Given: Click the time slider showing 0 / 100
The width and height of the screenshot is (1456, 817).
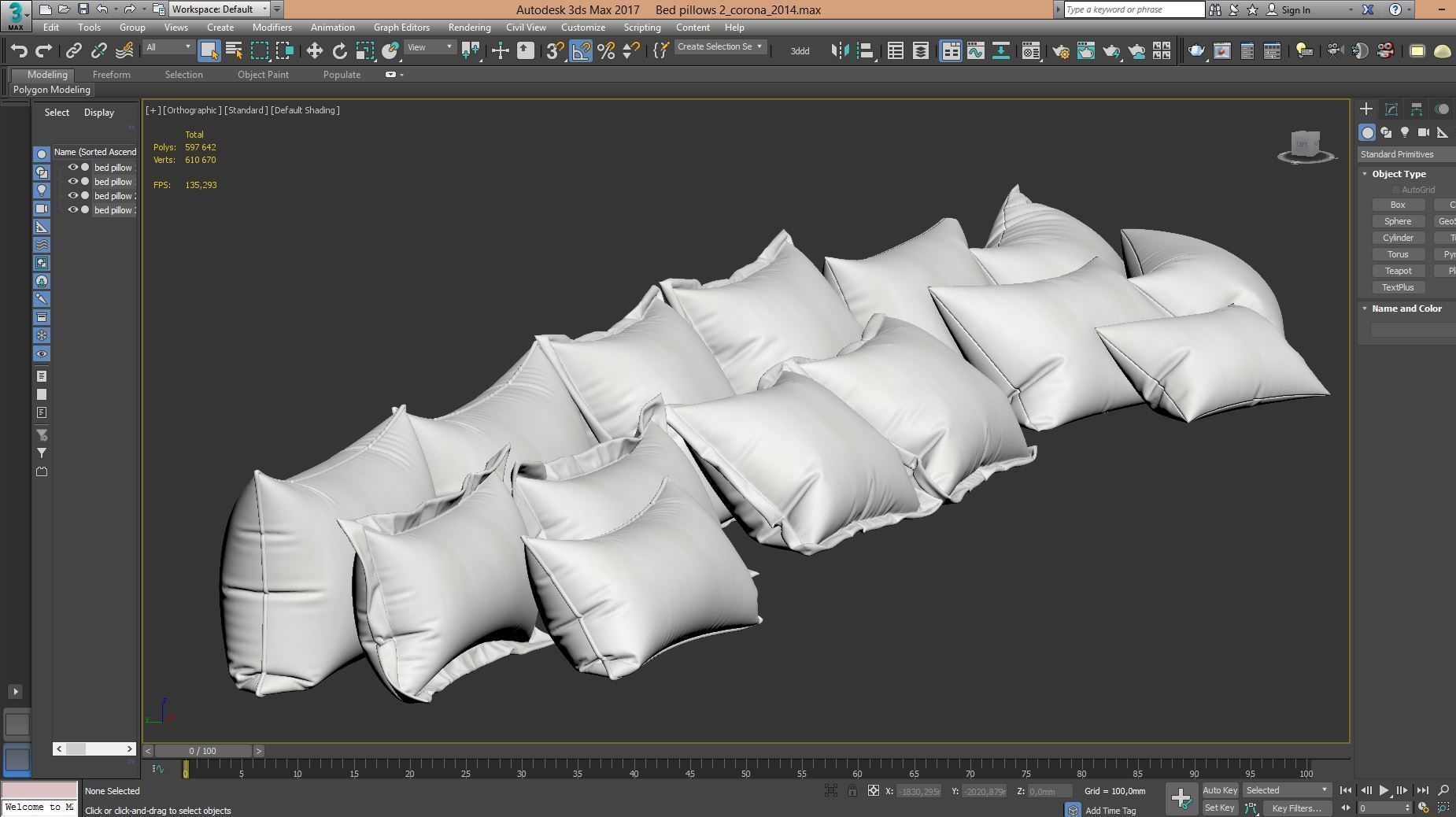Looking at the screenshot, I should pos(203,751).
